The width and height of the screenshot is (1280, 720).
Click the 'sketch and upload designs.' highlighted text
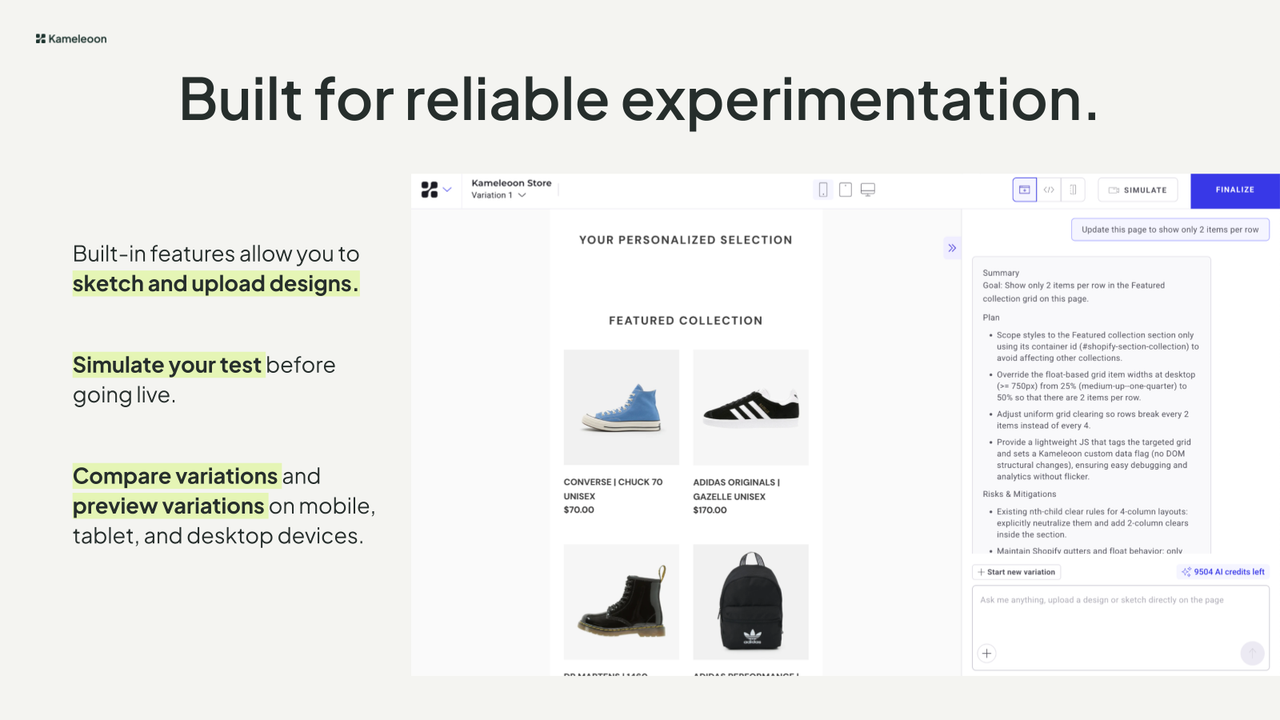click(x=216, y=284)
